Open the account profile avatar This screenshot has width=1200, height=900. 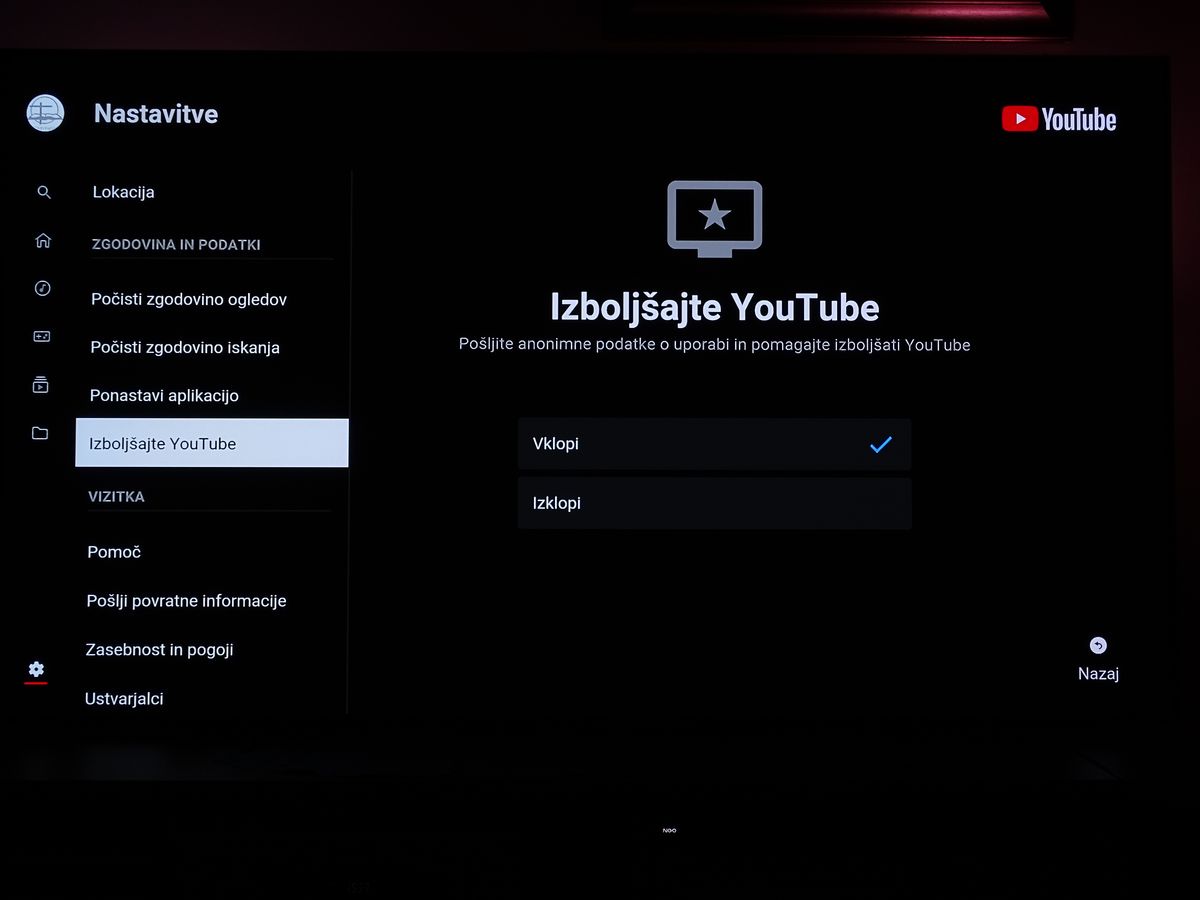tap(45, 113)
